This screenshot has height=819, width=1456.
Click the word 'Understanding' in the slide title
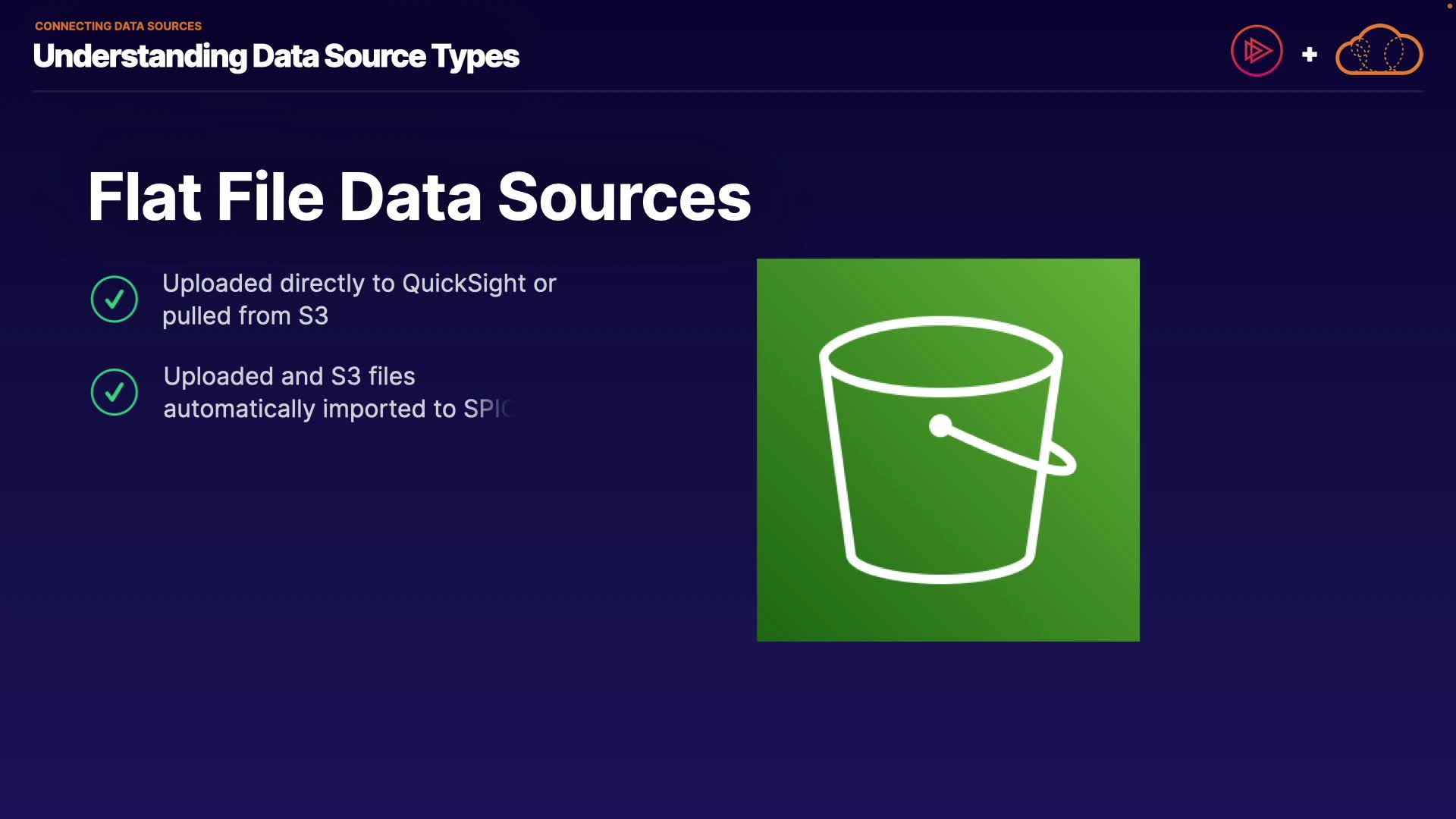pyautogui.click(x=140, y=57)
